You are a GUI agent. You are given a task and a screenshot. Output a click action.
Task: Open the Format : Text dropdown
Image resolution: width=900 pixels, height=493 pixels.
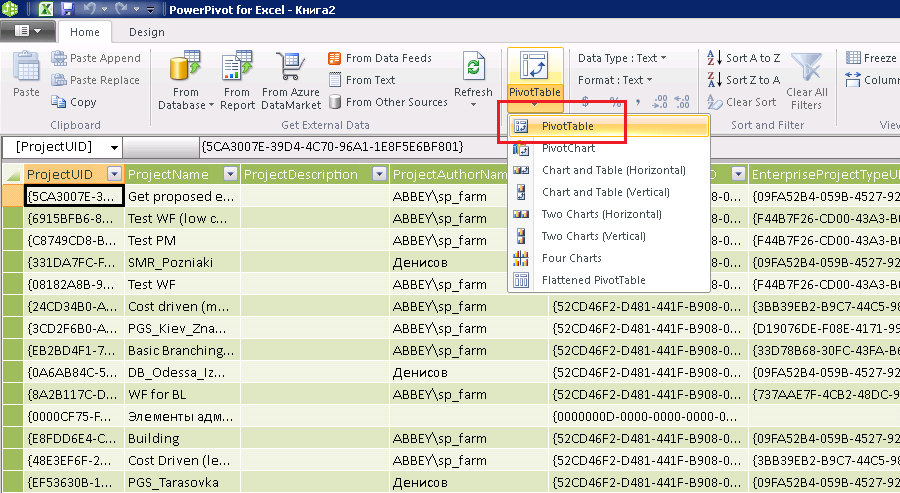tap(615, 80)
